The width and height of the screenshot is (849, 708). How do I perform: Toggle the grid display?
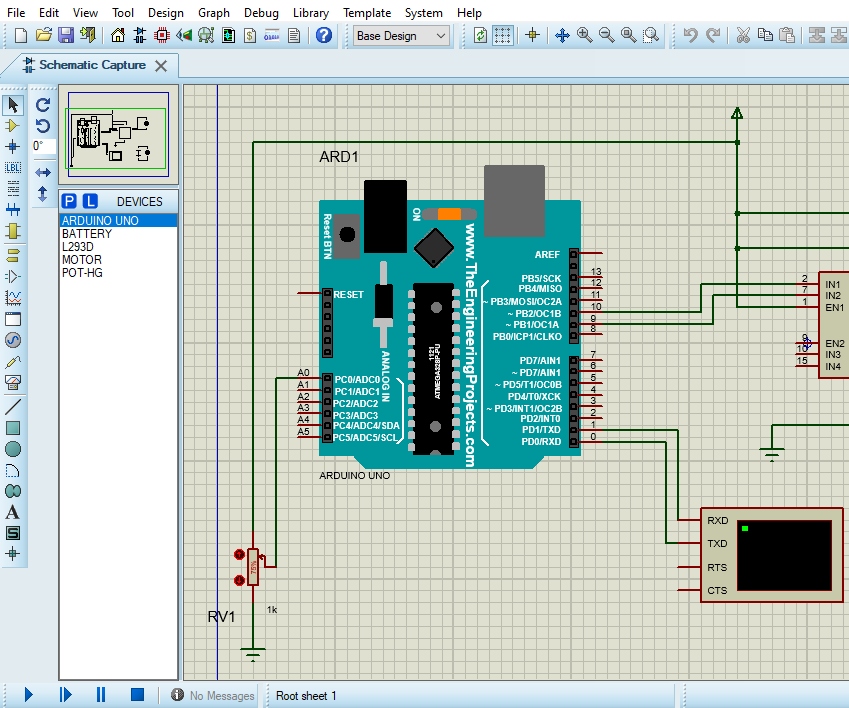pos(502,35)
